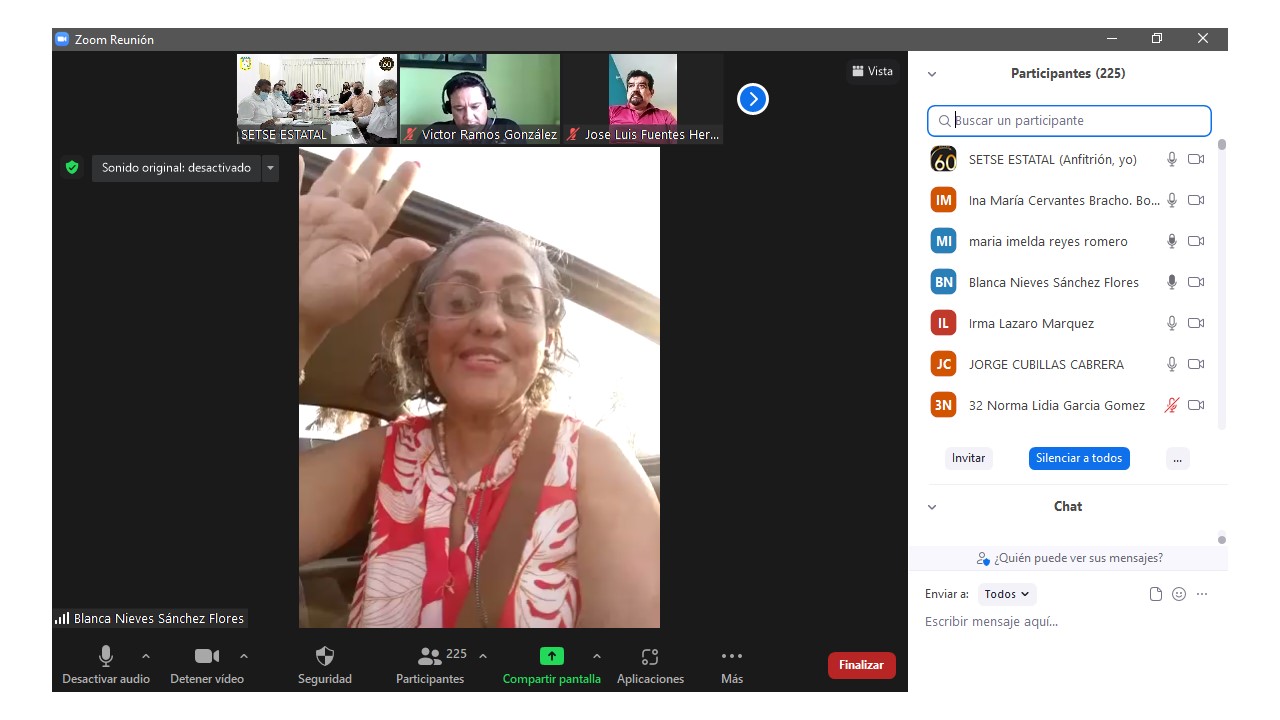Click the IM avatar of Ina María Cervantes

coord(943,200)
